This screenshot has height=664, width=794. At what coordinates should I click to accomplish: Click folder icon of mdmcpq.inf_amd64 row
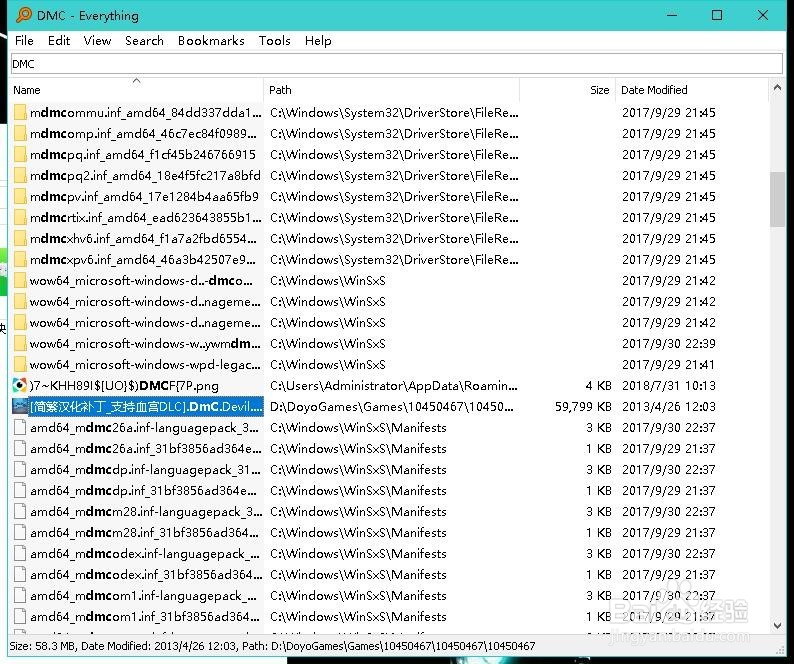(20, 154)
